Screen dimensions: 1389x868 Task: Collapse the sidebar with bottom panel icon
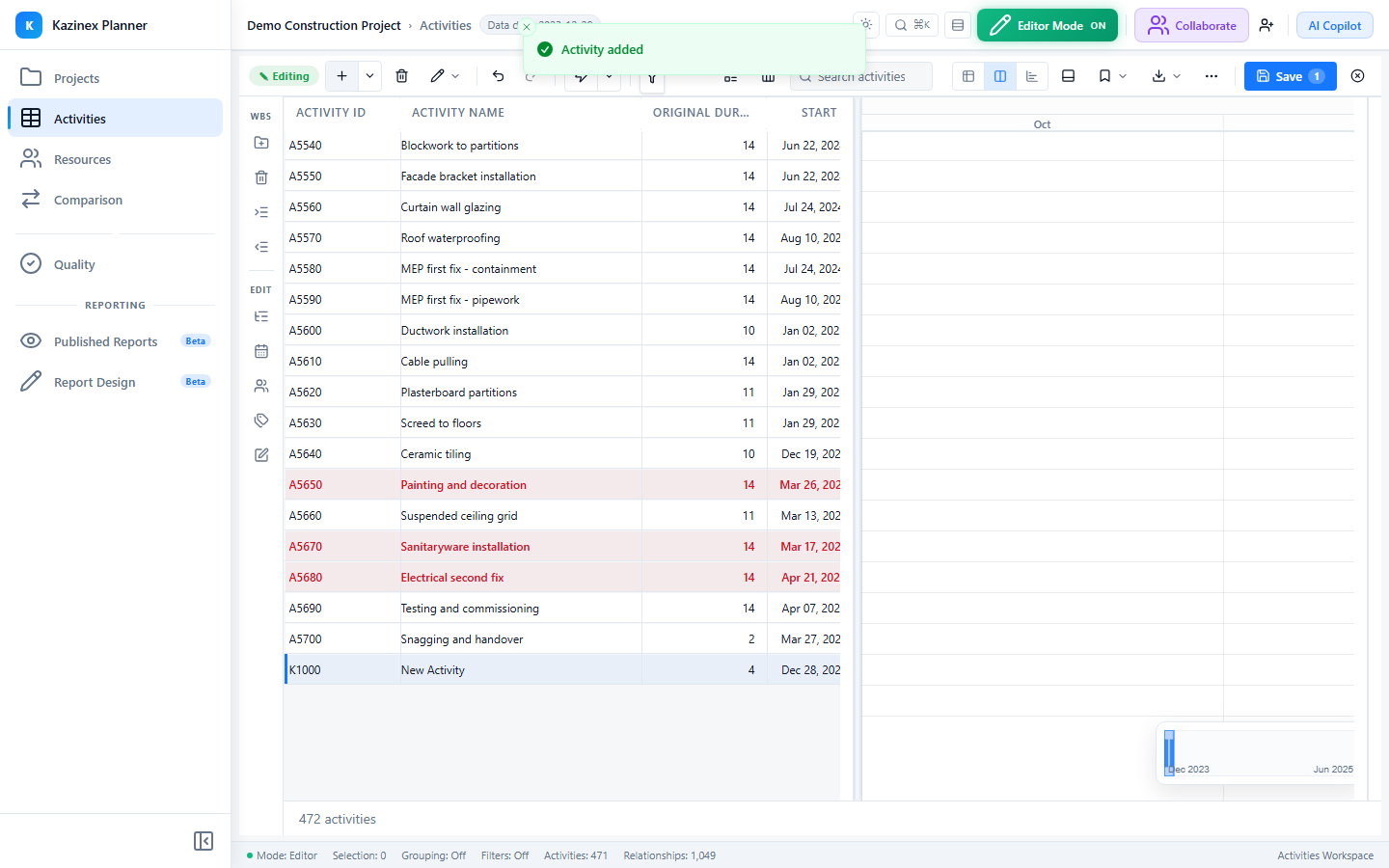[x=204, y=841]
